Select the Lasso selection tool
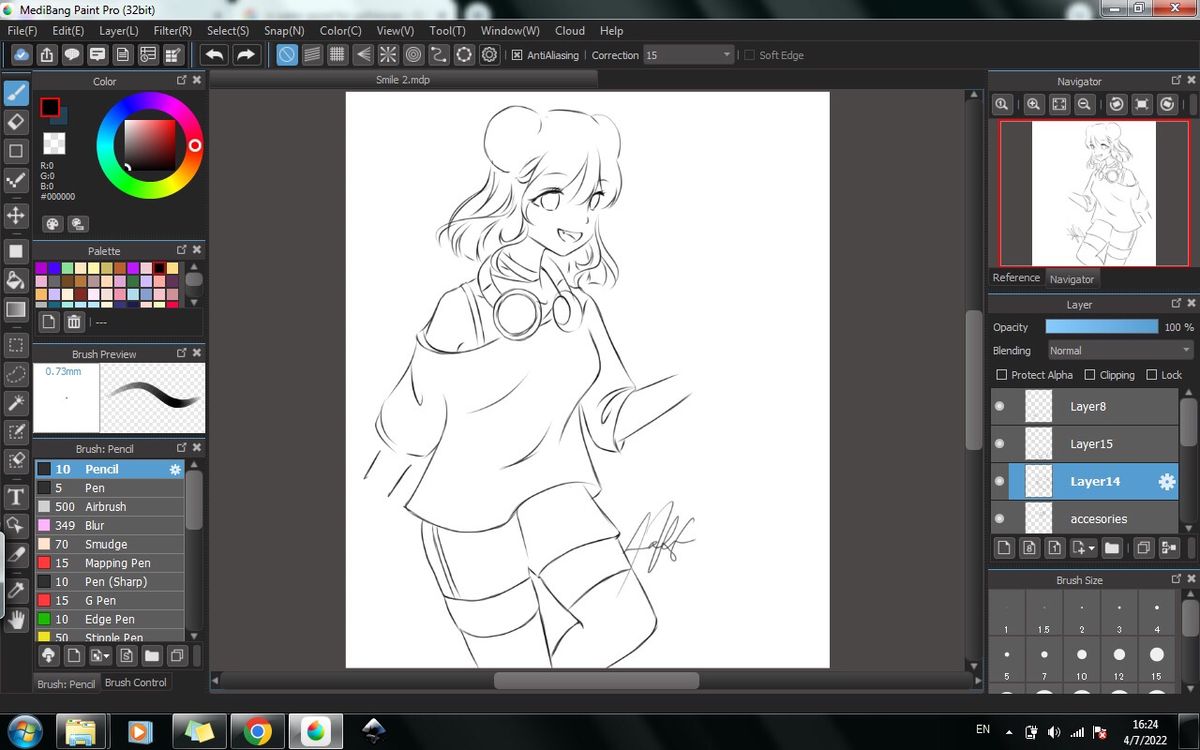This screenshot has height=750, width=1200. pyautogui.click(x=16, y=374)
